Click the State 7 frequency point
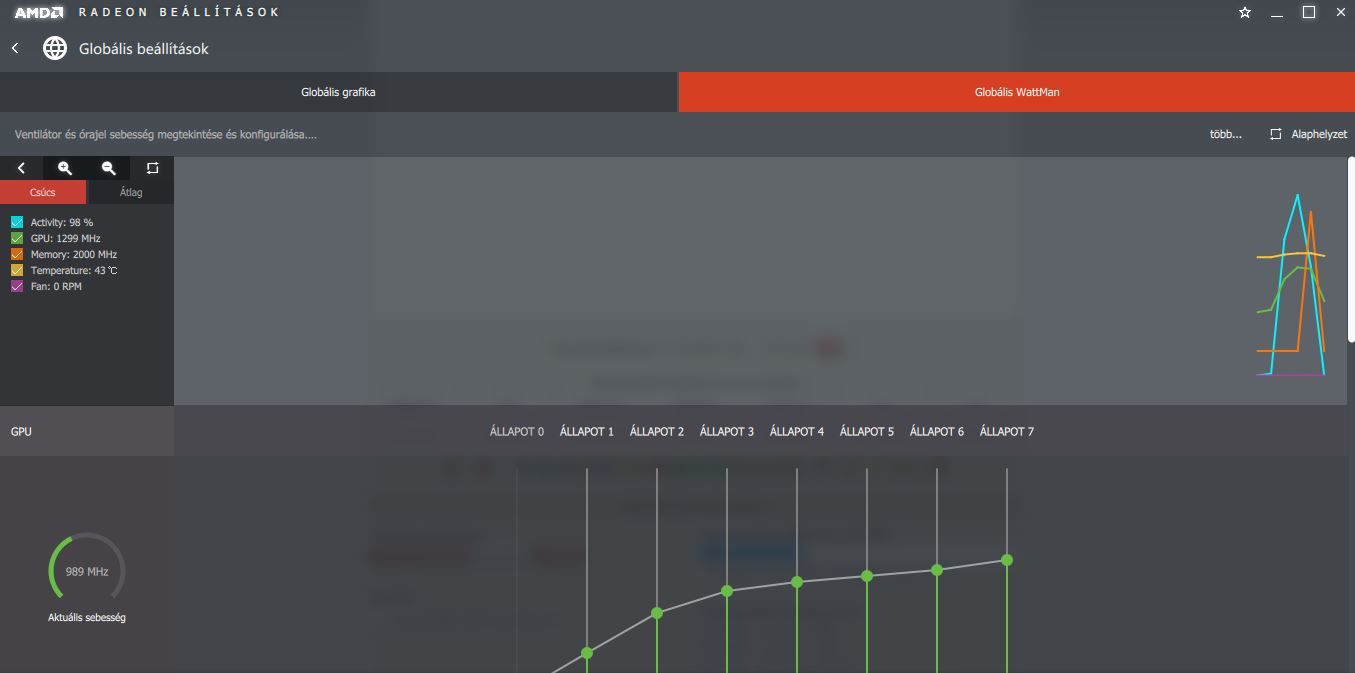Viewport: 1355px width, 673px height. point(1007,560)
